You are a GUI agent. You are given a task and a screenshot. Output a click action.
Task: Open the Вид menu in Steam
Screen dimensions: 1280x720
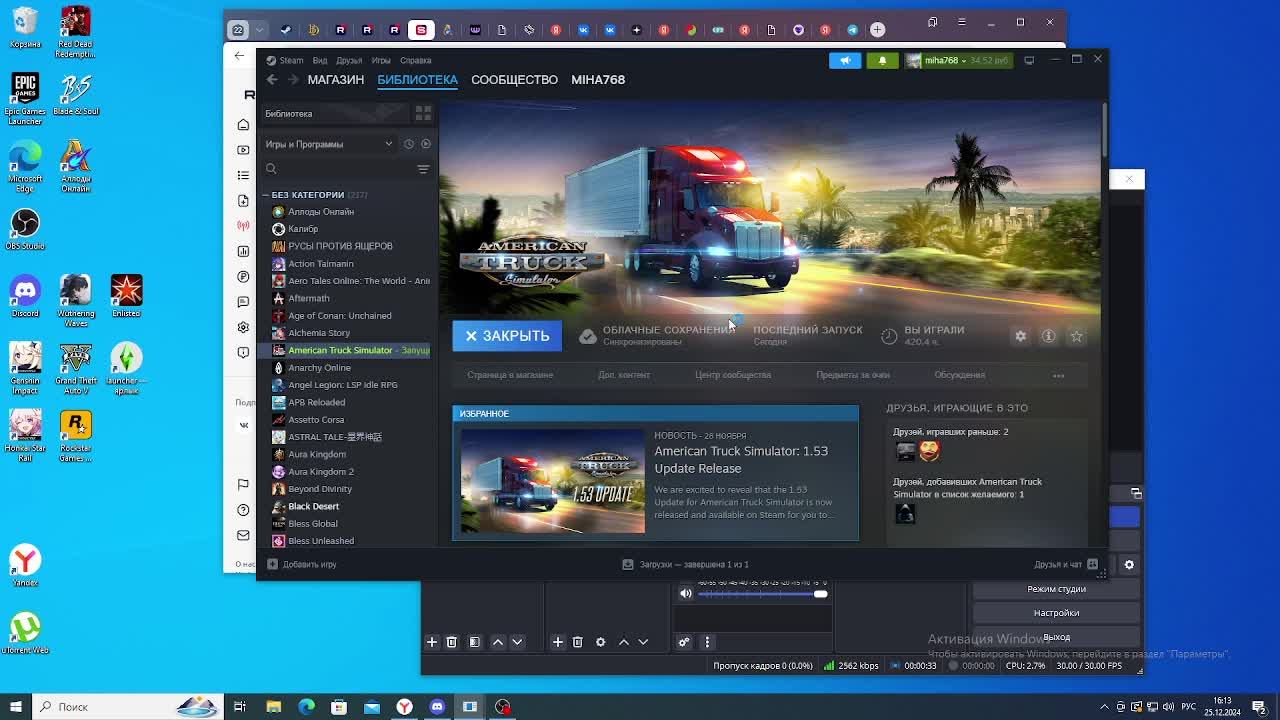tap(320, 60)
